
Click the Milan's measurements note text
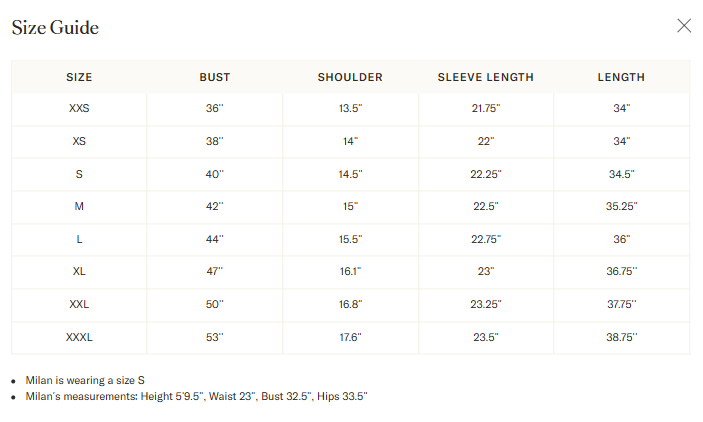196,396
